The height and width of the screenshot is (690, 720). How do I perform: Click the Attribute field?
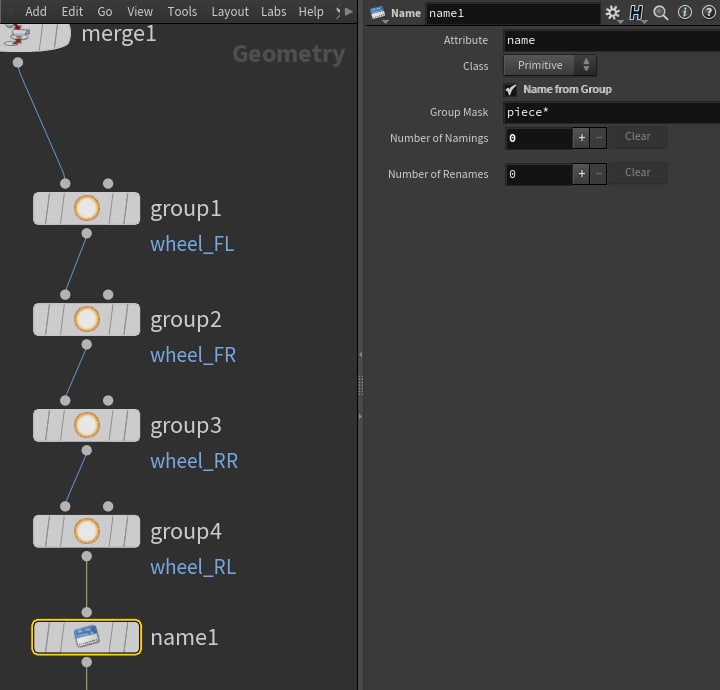tap(612, 40)
